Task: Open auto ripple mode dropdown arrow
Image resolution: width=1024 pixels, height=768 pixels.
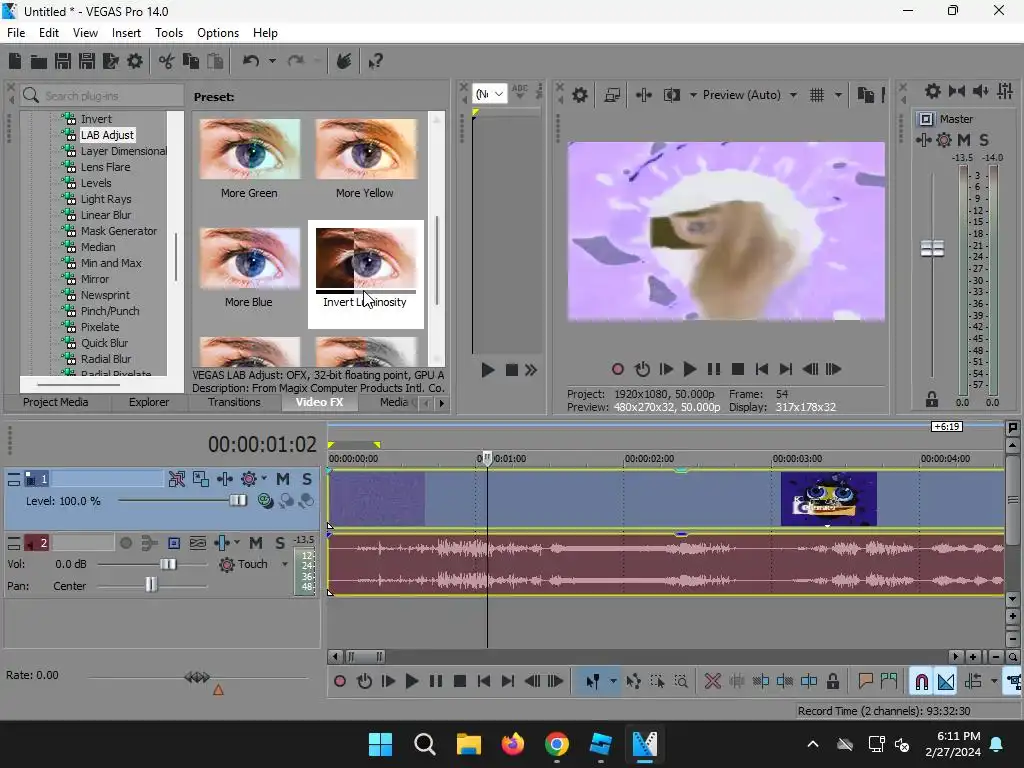Action: tap(994, 682)
